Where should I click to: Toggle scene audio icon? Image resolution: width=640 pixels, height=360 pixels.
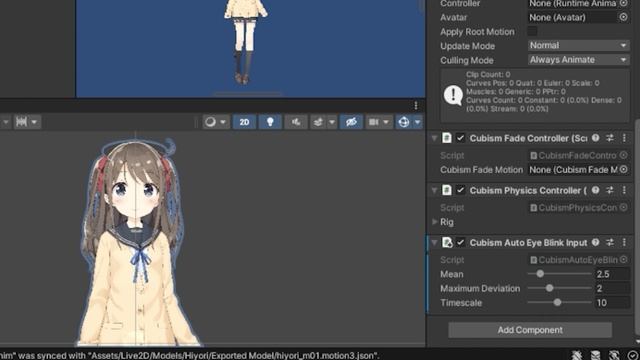point(296,122)
